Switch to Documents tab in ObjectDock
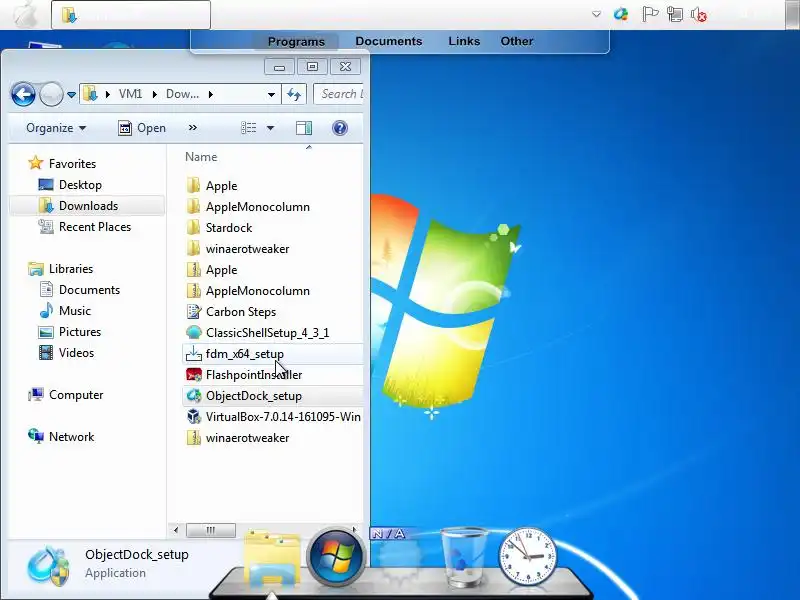Screen dimensions: 800x600 (x=389, y=41)
